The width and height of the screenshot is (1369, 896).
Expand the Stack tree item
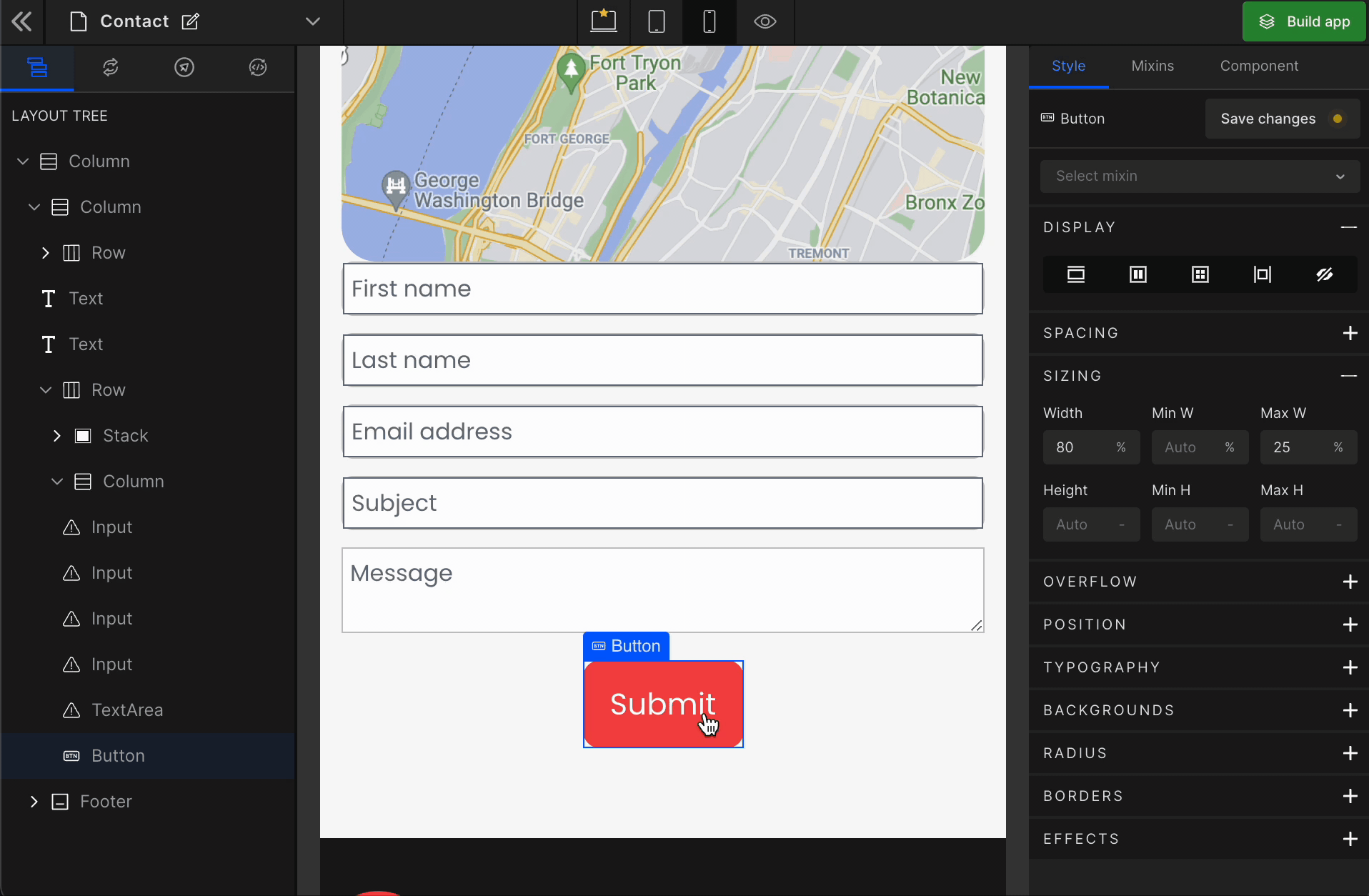click(x=56, y=436)
